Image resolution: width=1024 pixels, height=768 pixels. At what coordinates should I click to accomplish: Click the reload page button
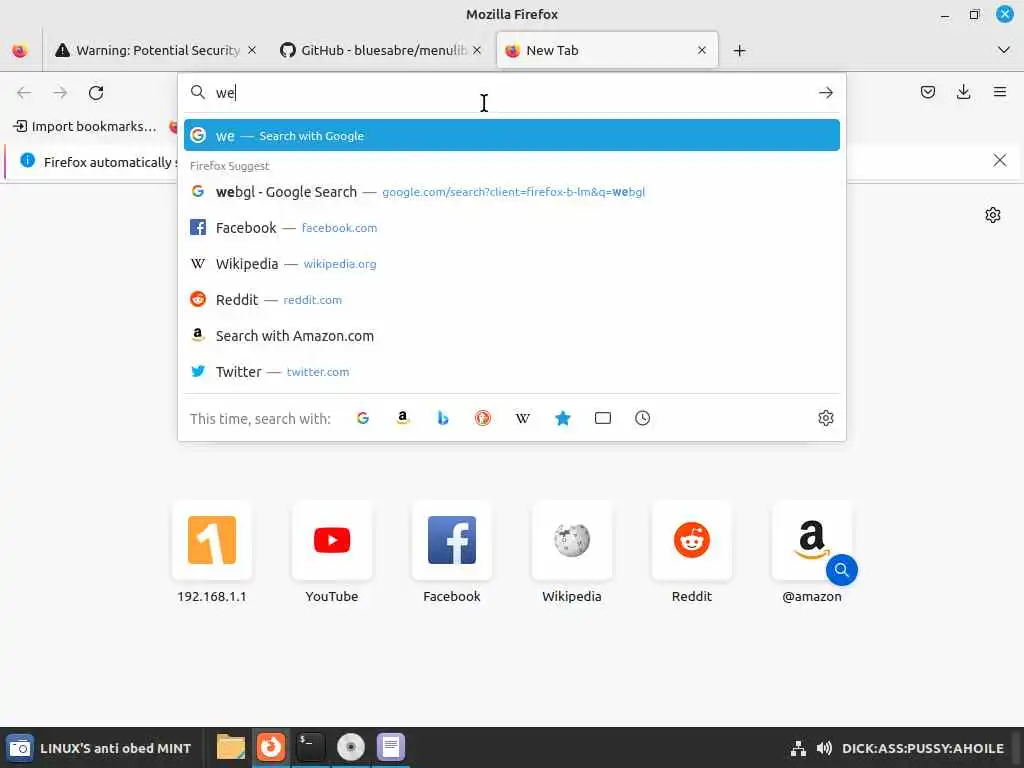(96, 93)
